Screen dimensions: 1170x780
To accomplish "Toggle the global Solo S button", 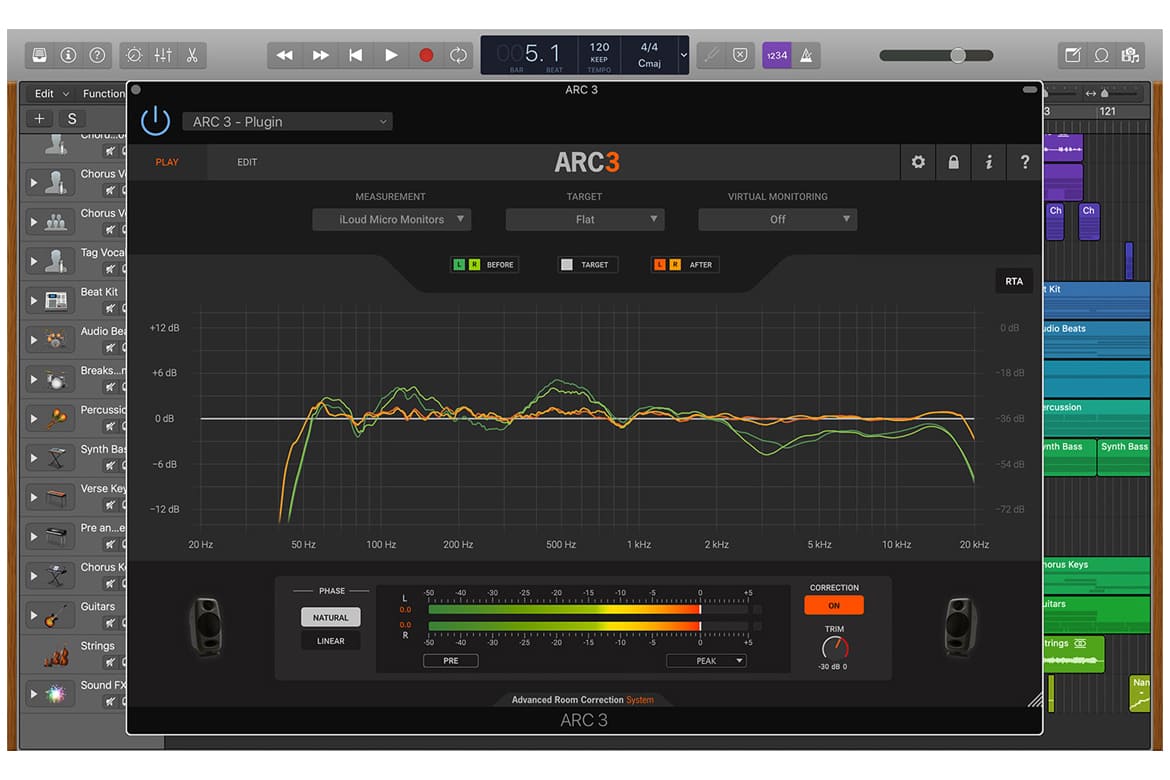I will [72, 119].
